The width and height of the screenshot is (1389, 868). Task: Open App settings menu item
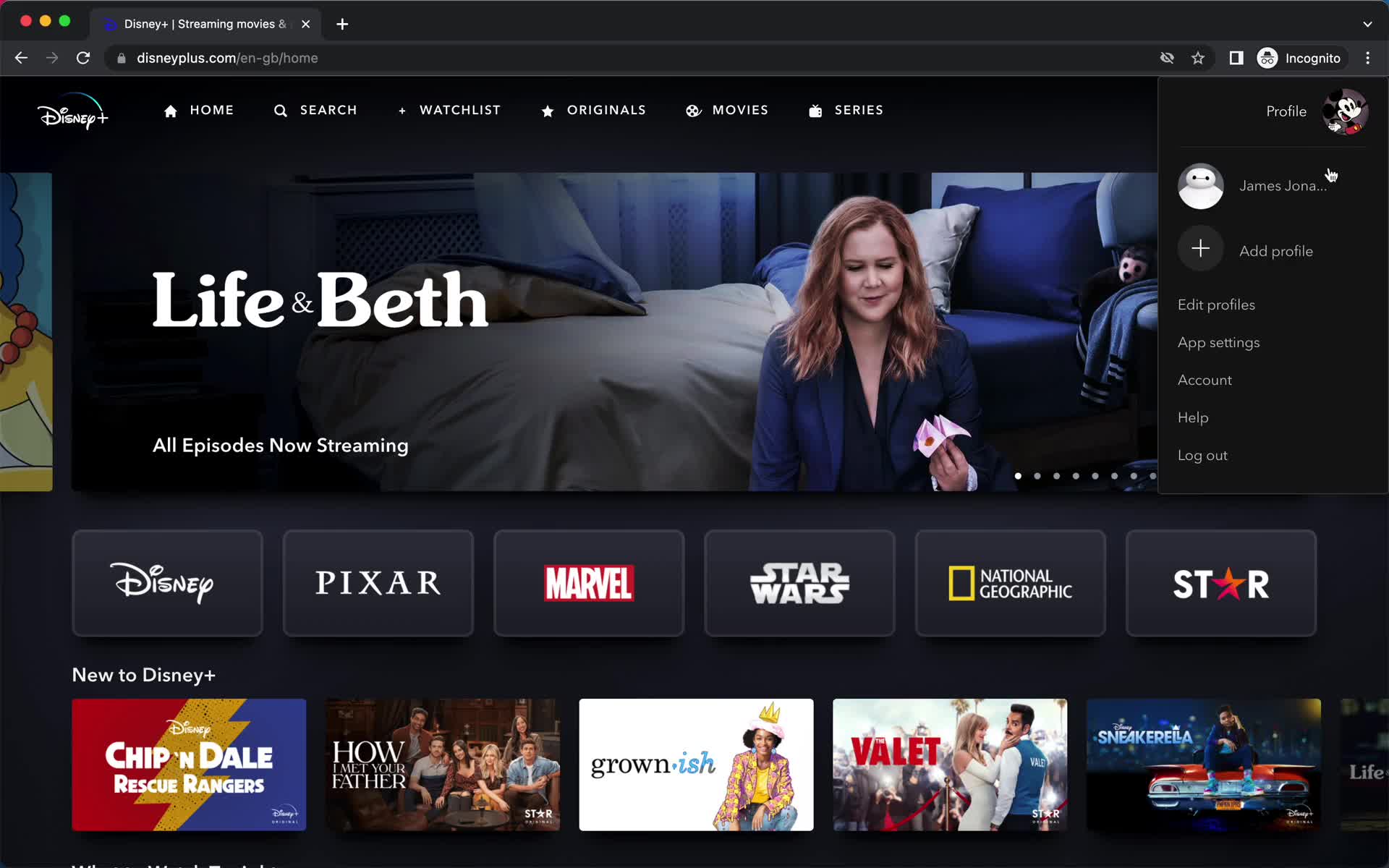point(1219,342)
